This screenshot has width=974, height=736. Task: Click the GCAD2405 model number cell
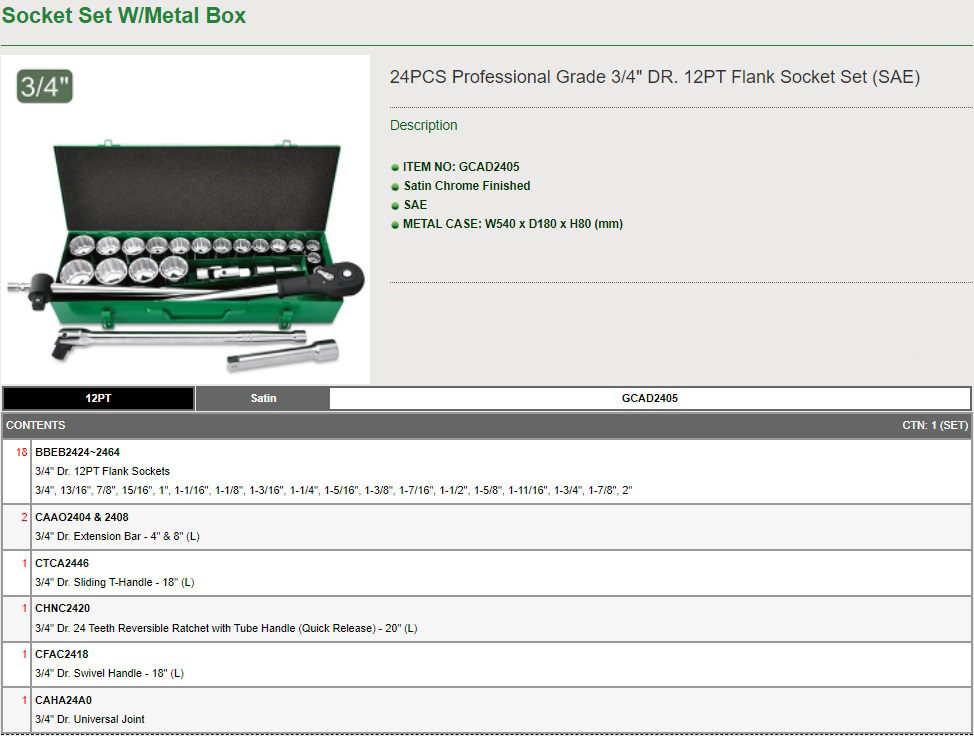point(650,398)
